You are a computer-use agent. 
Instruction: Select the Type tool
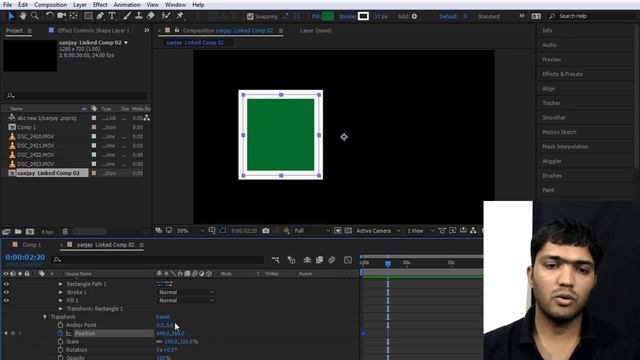coord(112,16)
